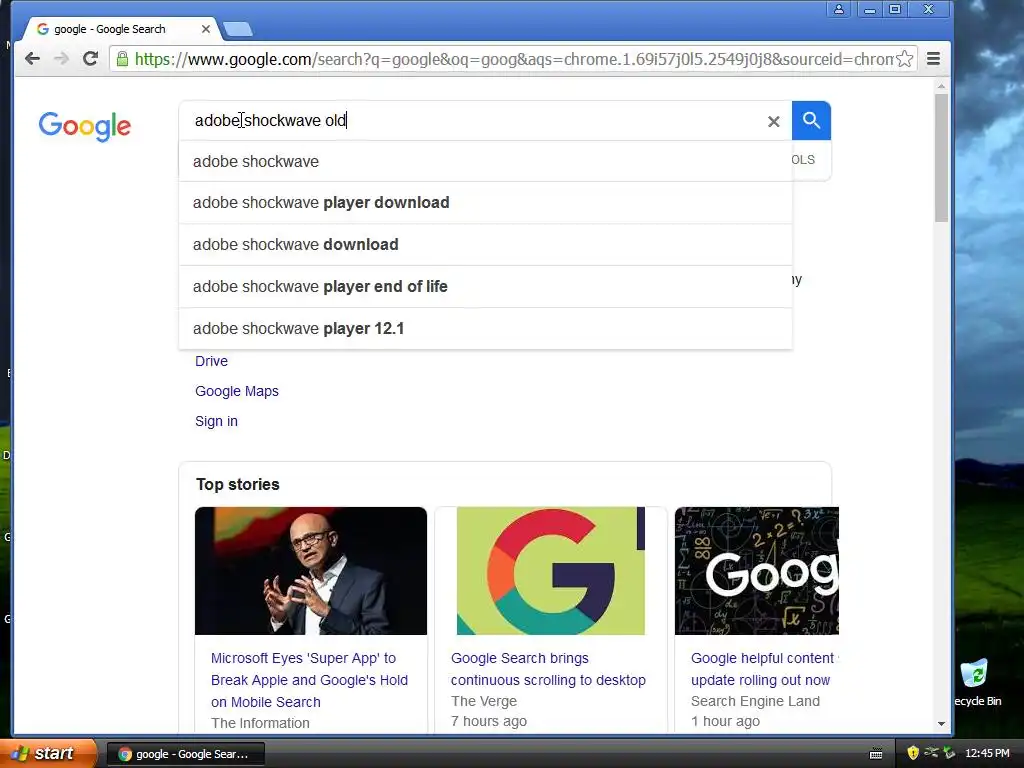Click the Top stories heading

pyautogui.click(x=238, y=485)
